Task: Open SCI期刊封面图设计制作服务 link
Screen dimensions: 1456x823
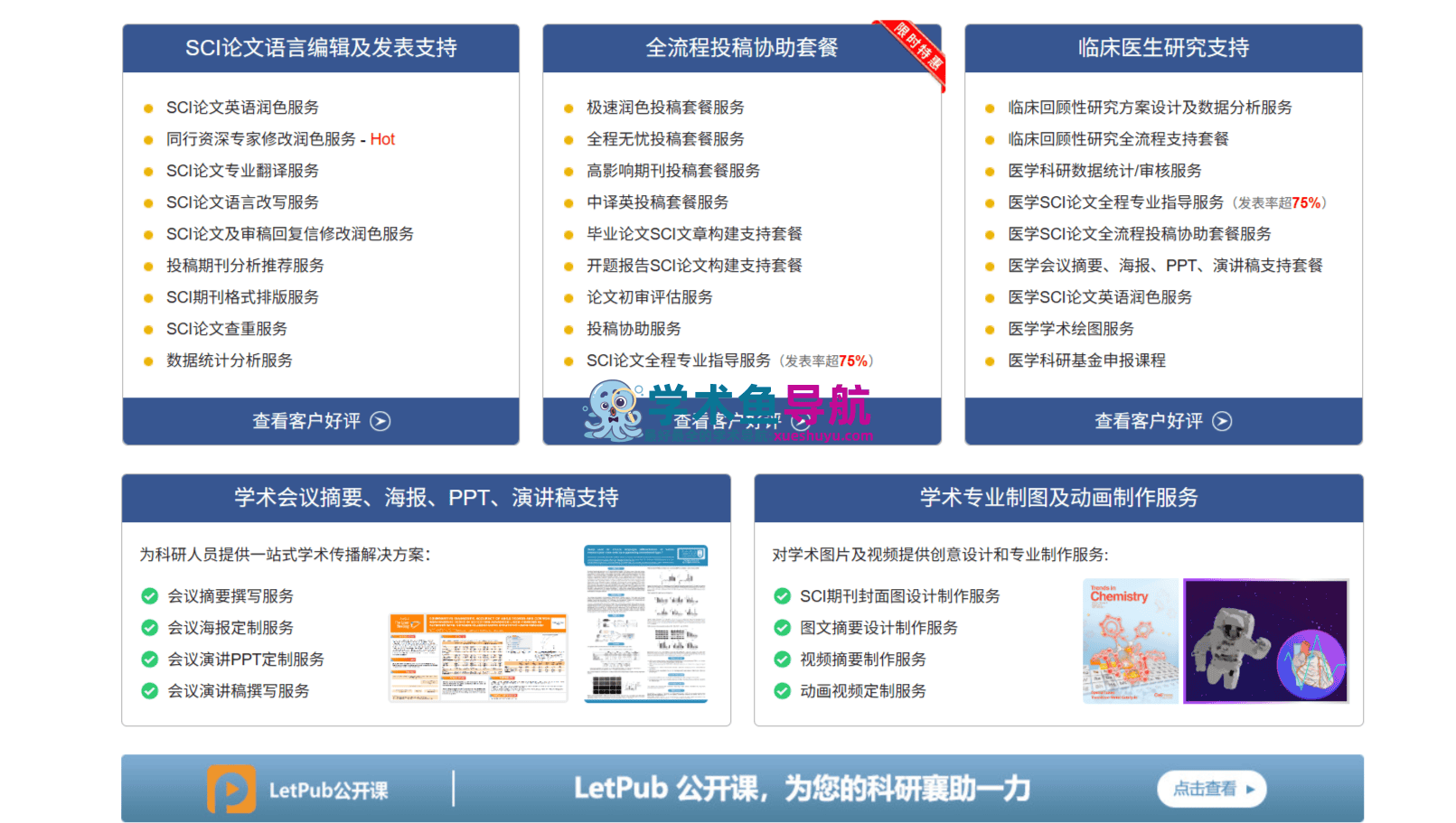Action: point(900,596)
